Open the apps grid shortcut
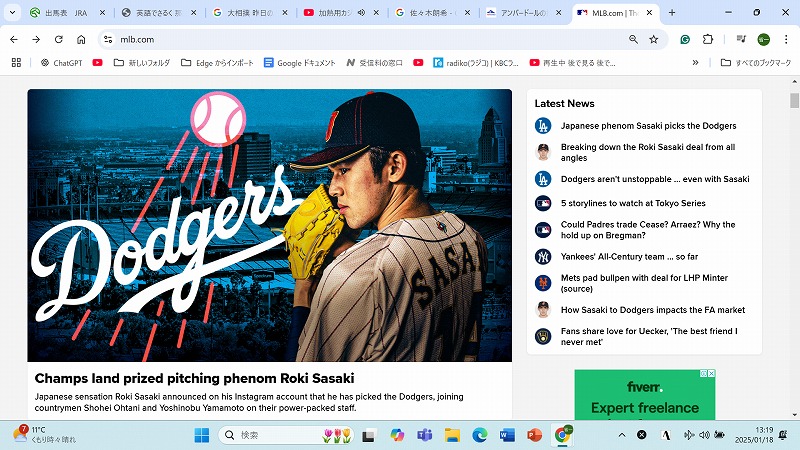The image size is (800, 450). 16,63
